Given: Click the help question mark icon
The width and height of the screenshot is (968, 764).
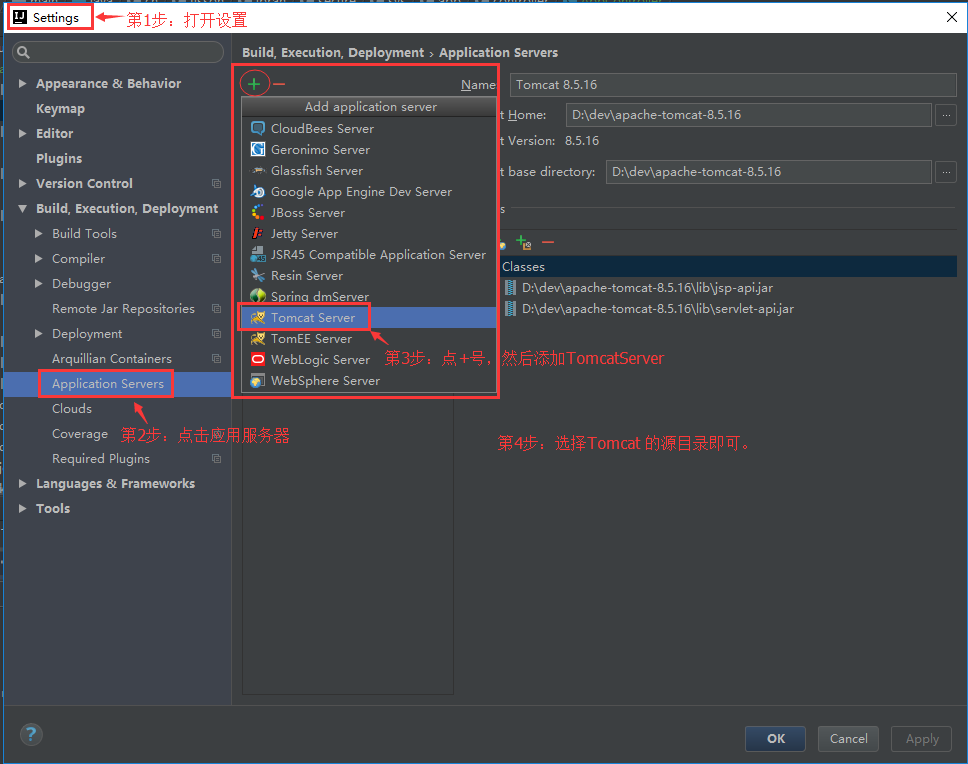Looking at the screenshot, I should (31, 734).
